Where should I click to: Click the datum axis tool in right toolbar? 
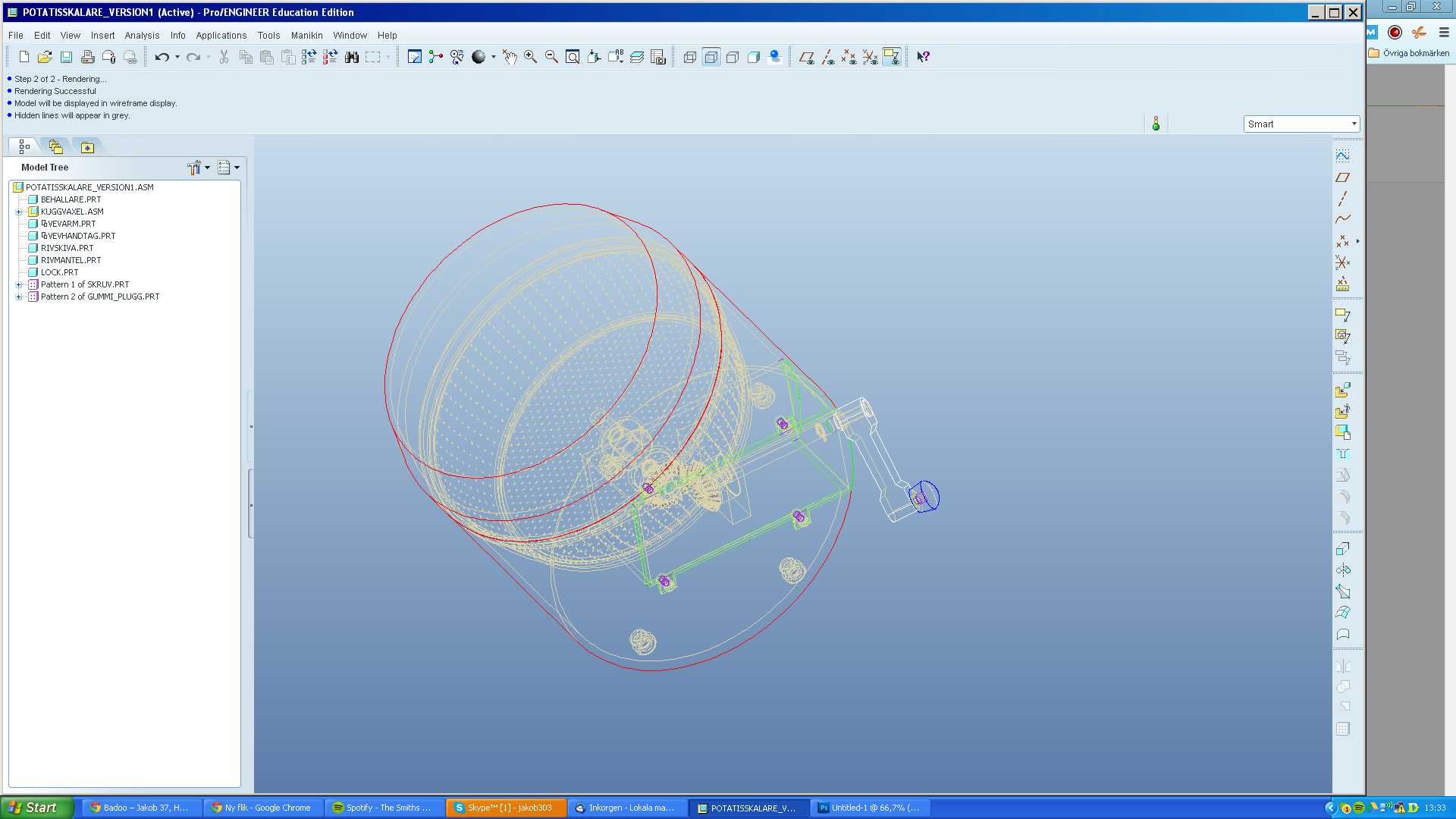[1343, 199]
